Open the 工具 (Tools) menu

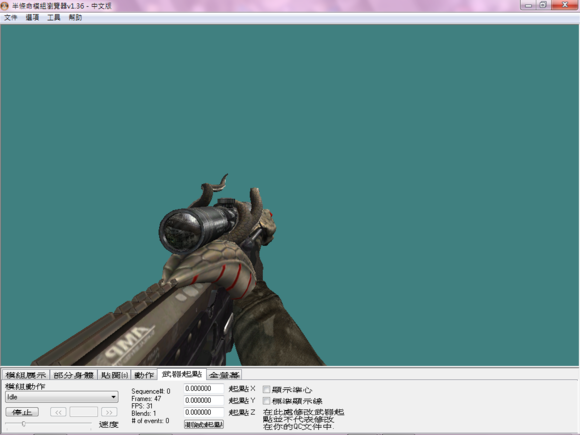coord(54,17)
